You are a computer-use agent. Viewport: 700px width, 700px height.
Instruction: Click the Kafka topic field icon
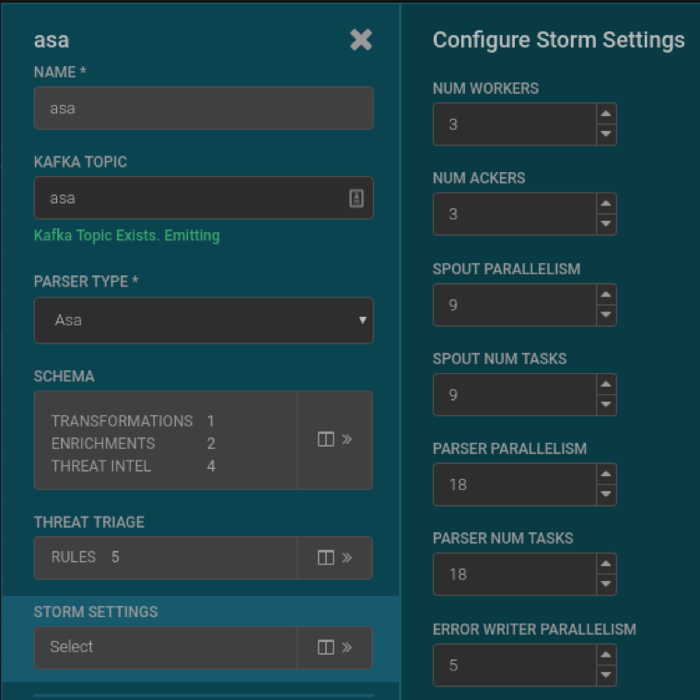(356, 198)
